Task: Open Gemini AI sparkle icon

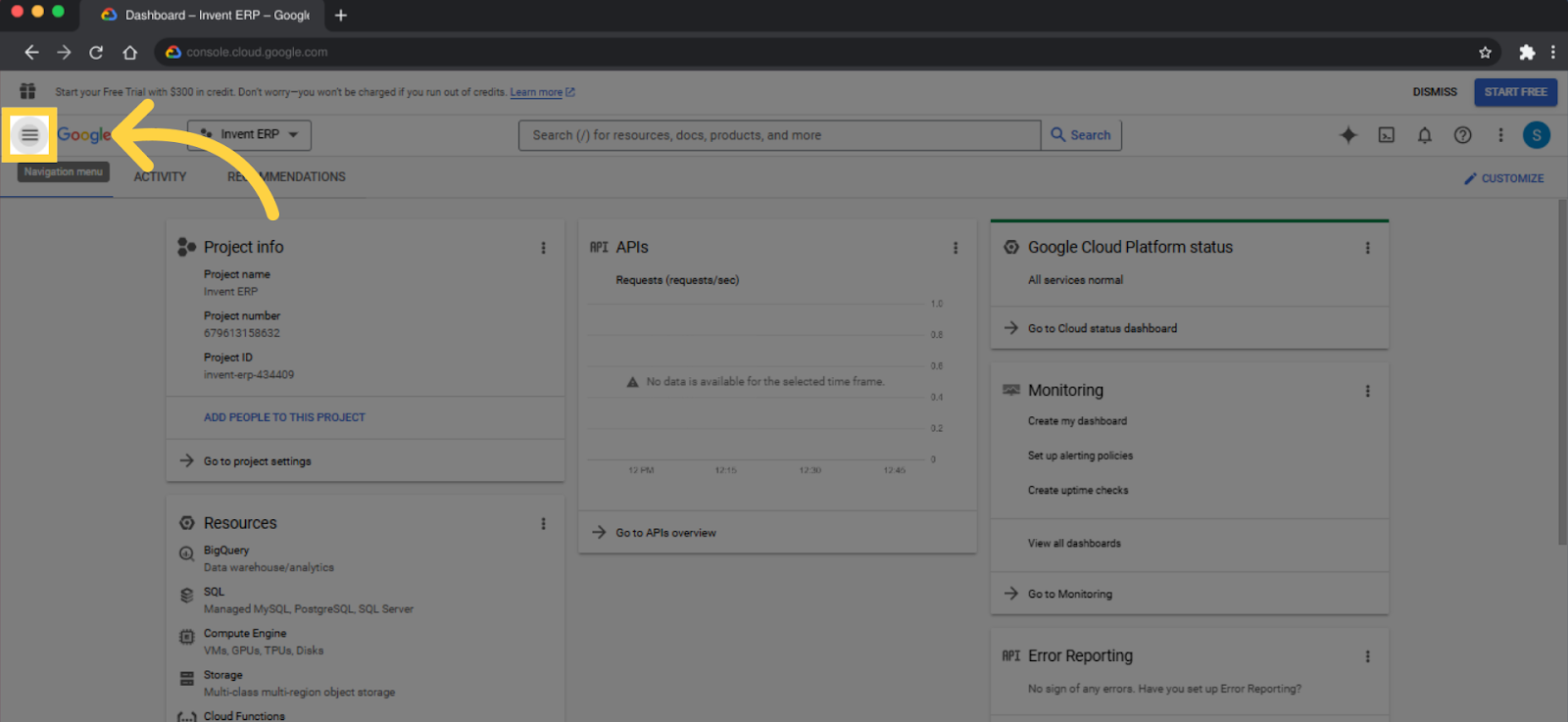Action: click(x=1348, y=135)
